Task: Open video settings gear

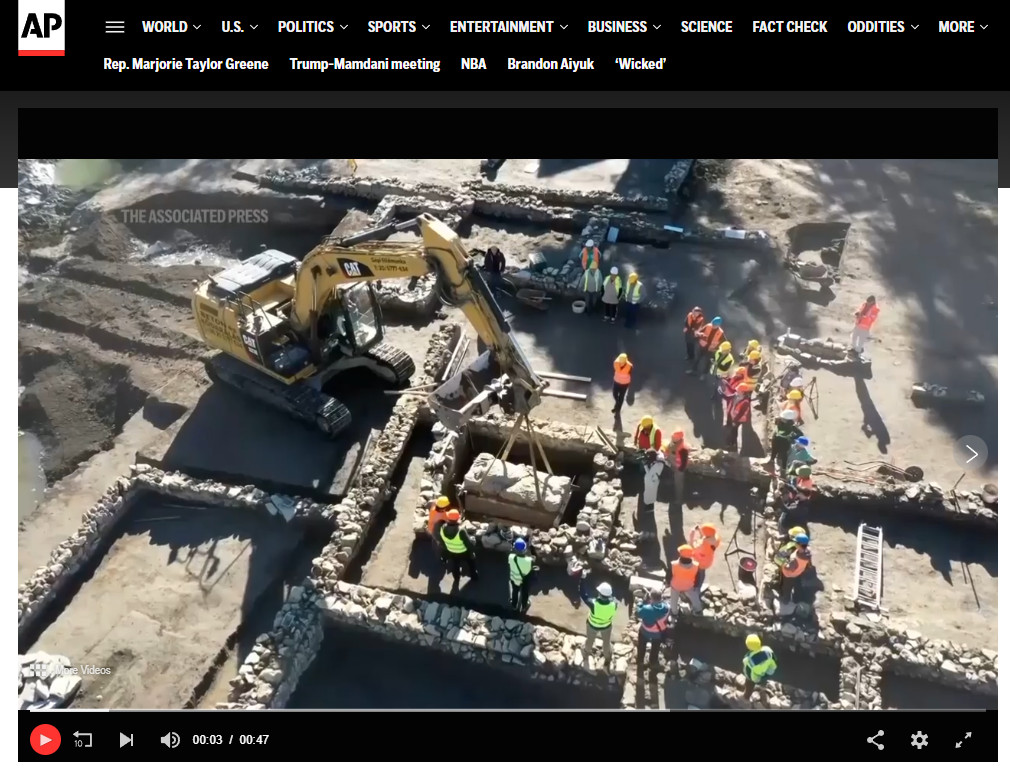Action: (x=919, y=740)
